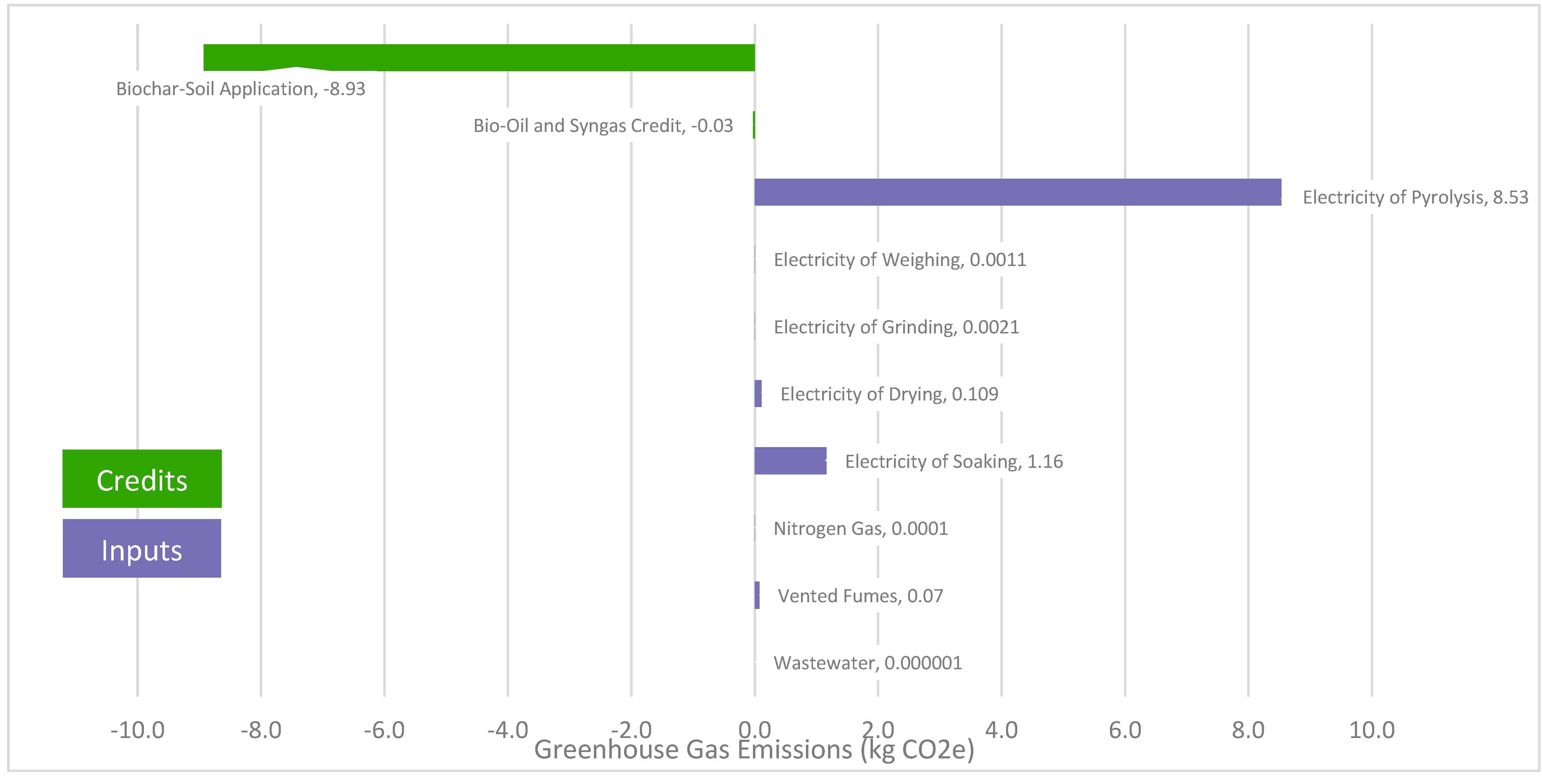Click the Electricity of Weighing, 0.0011 label

[x=900, y=260]
